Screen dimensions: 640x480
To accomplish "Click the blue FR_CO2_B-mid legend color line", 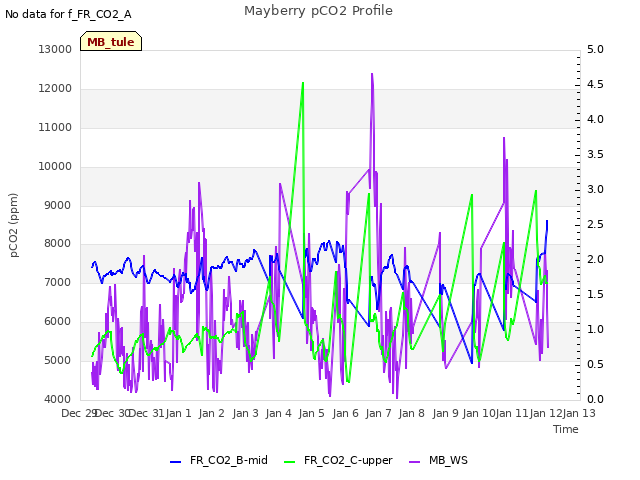I will click(x=176, y=462).
